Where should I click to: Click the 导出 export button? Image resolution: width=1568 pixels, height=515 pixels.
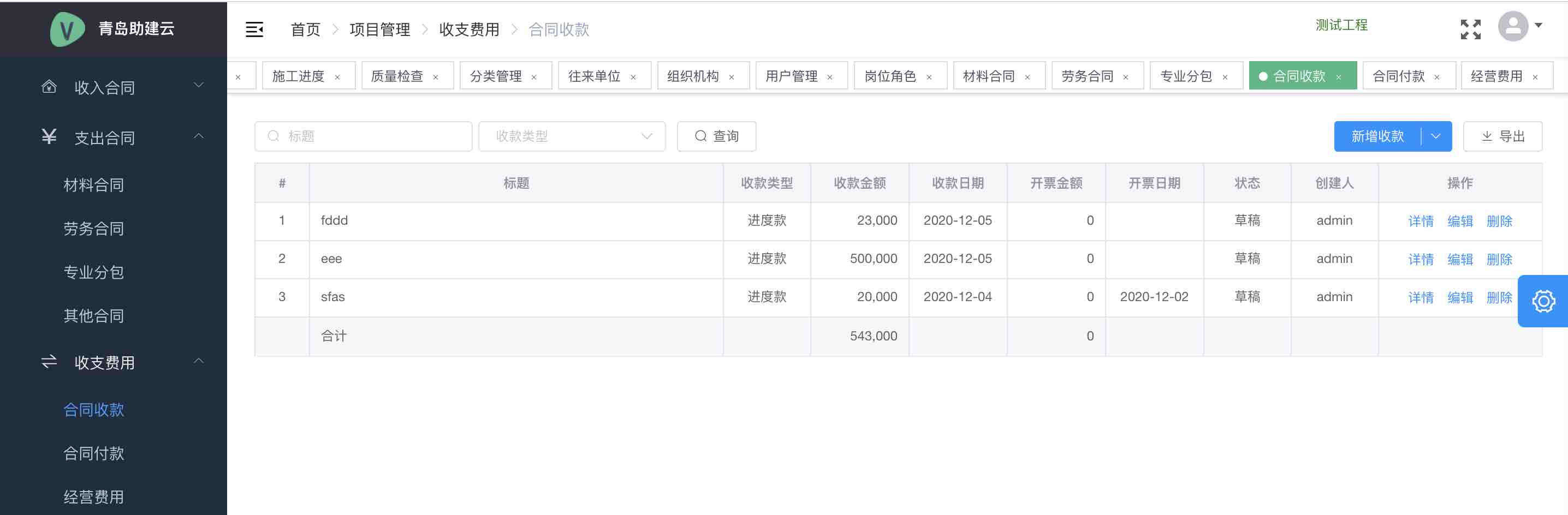(x=1502, y=136)
